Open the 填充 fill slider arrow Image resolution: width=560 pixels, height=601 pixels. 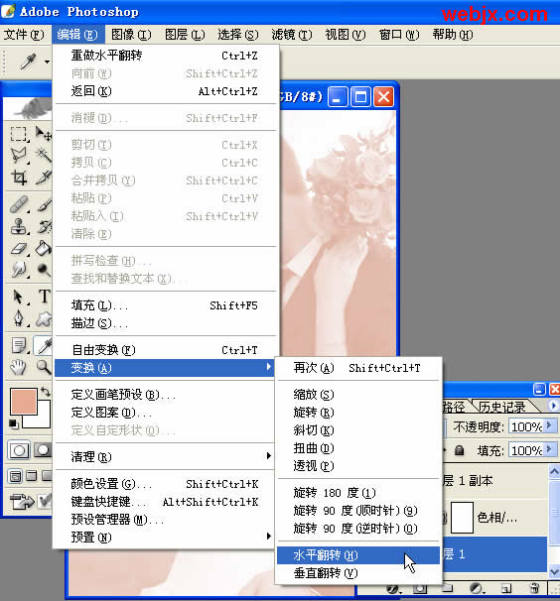point(549,449)
